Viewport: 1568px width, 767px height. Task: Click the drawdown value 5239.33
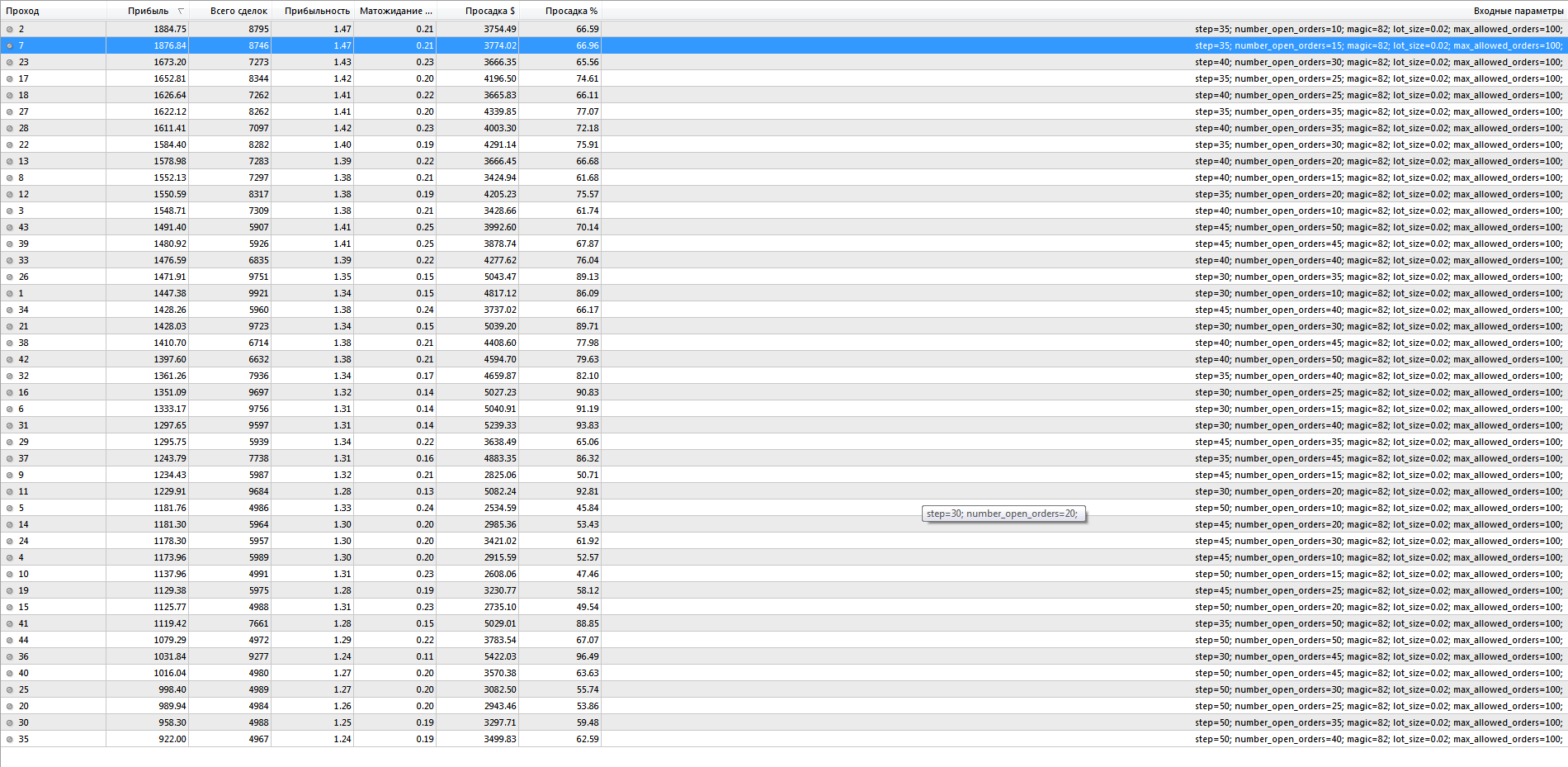[500, 425]
